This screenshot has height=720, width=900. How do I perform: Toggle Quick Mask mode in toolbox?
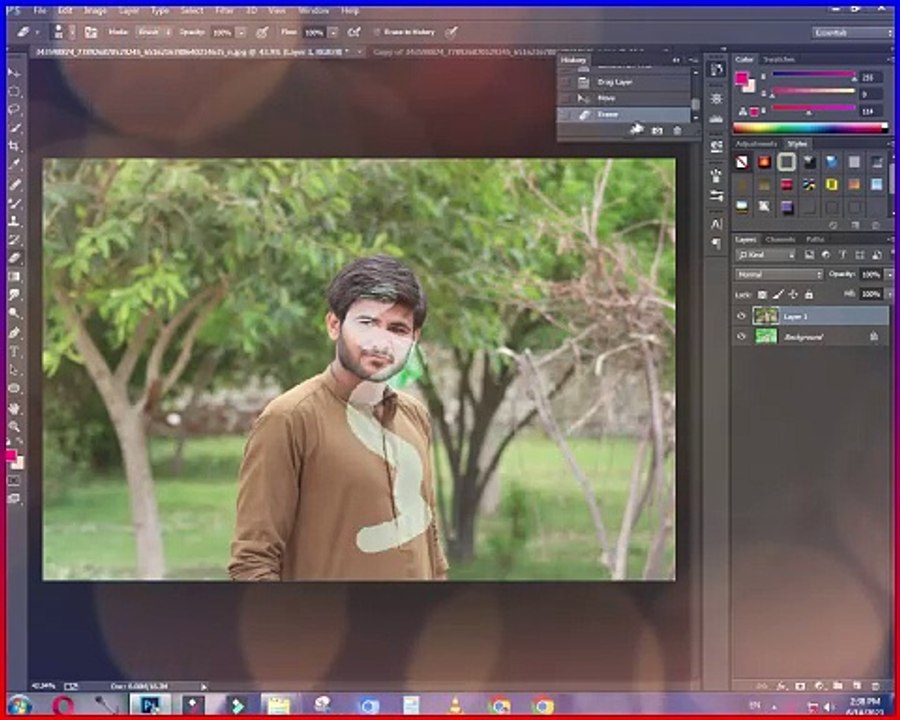tap(14, 480)
